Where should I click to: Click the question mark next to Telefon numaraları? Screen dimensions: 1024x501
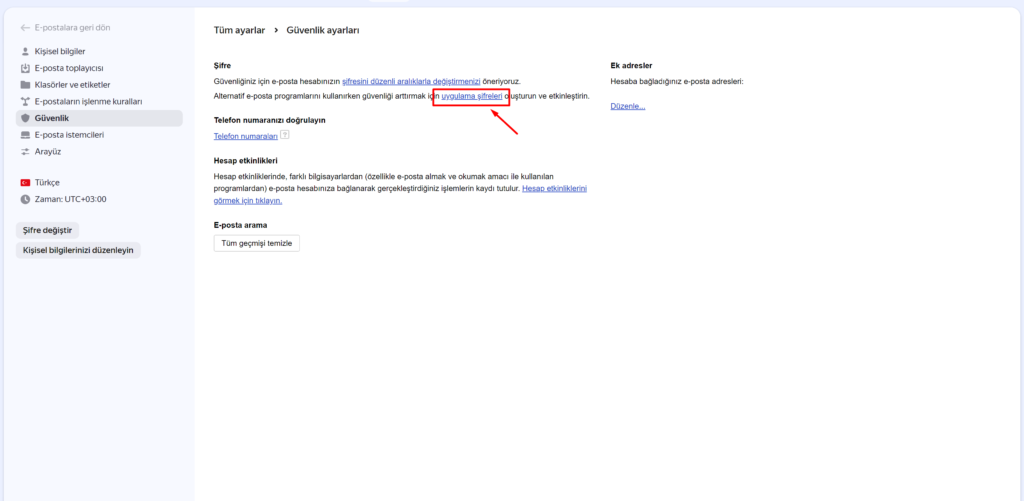coord(285,135)
